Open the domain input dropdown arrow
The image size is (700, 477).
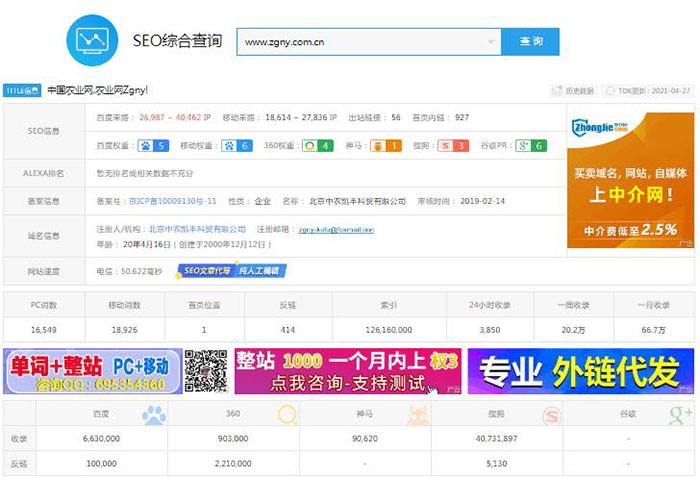(491, 42)
